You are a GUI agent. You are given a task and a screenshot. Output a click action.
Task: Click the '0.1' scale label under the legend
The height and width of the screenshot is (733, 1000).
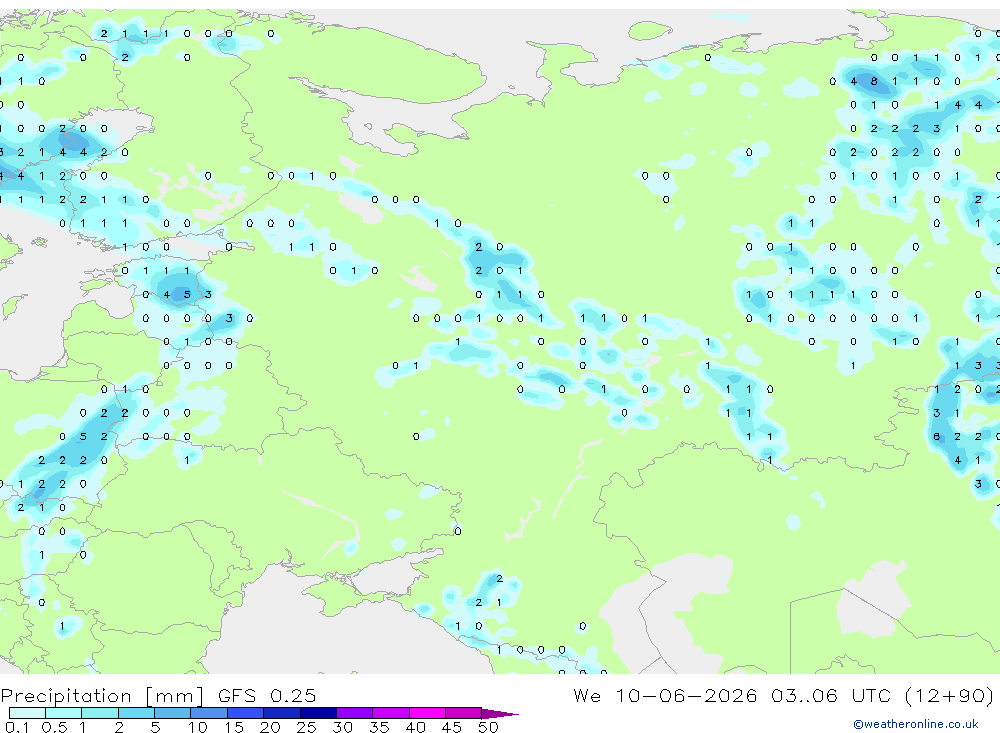click(17, 727)
